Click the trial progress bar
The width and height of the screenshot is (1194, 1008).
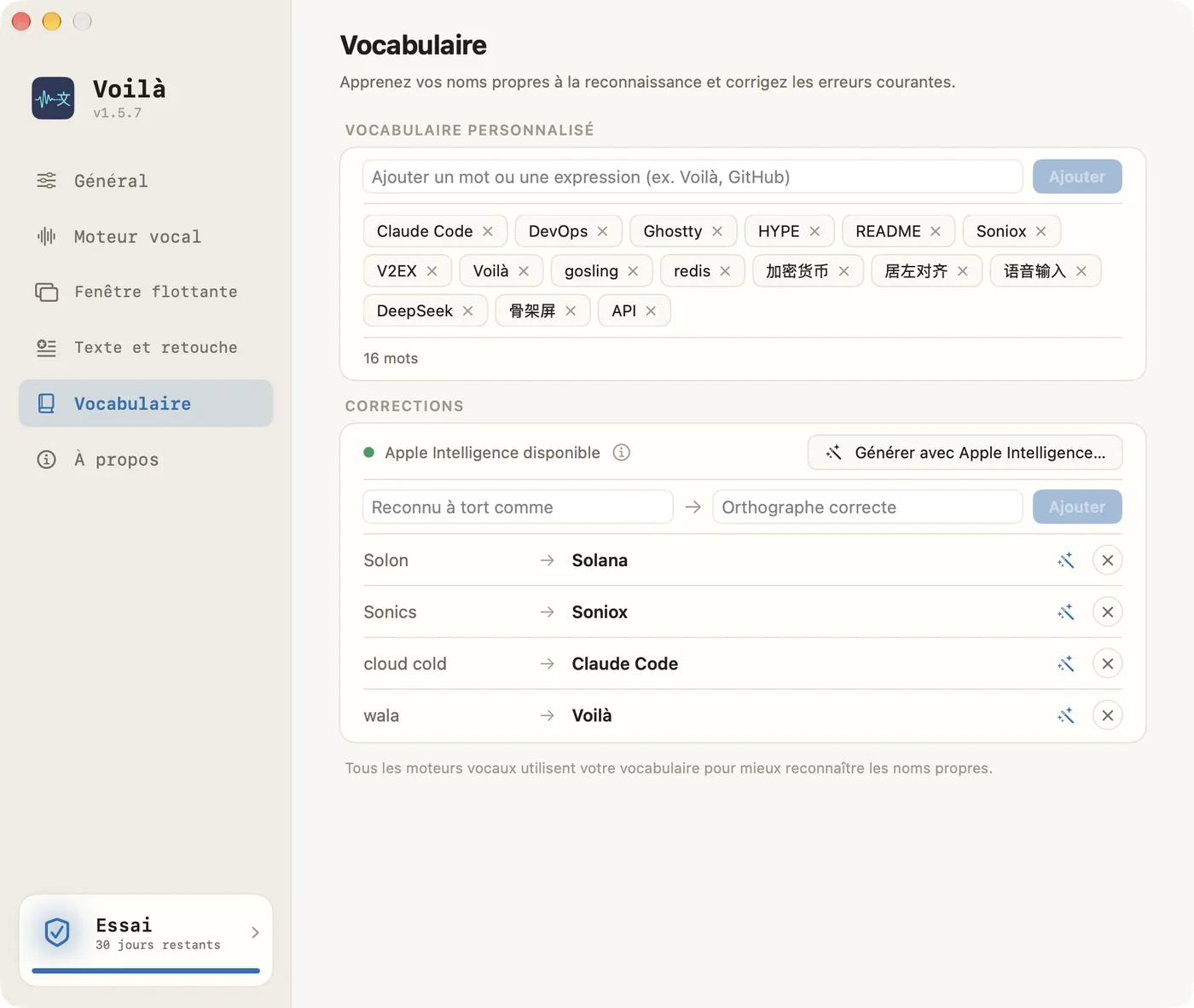coord(146,970)
